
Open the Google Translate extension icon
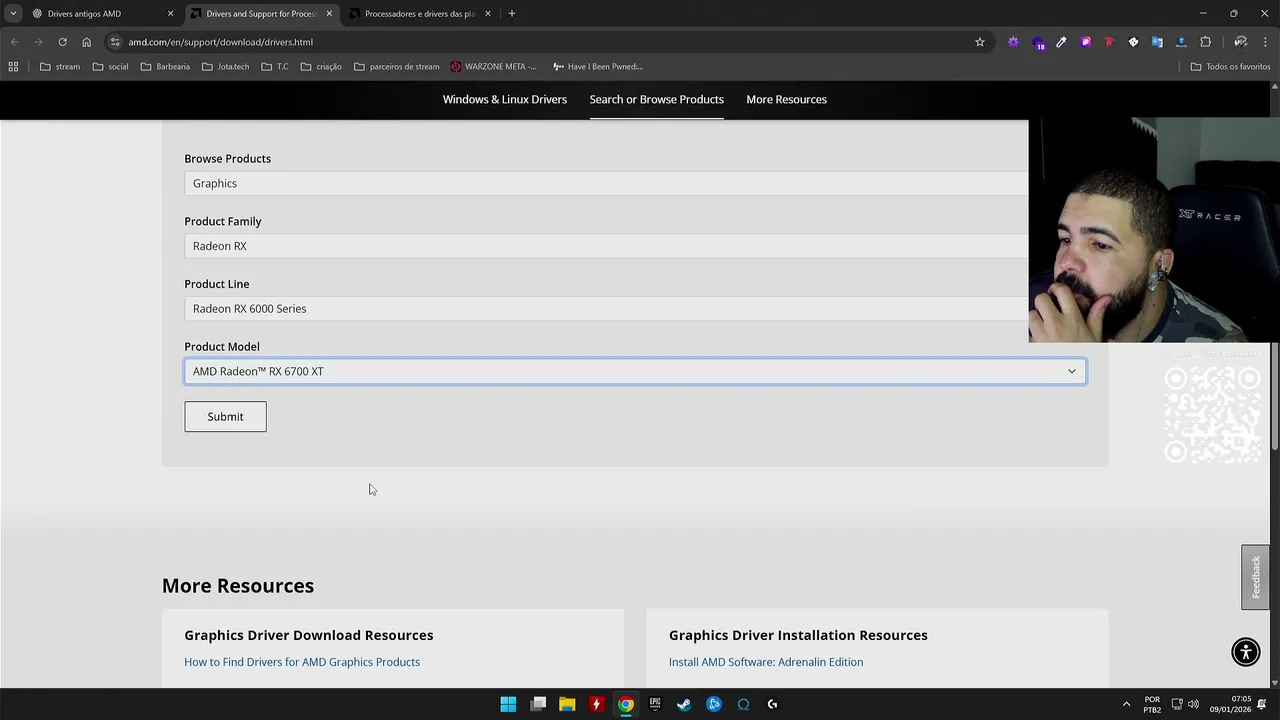point(1157,42)
